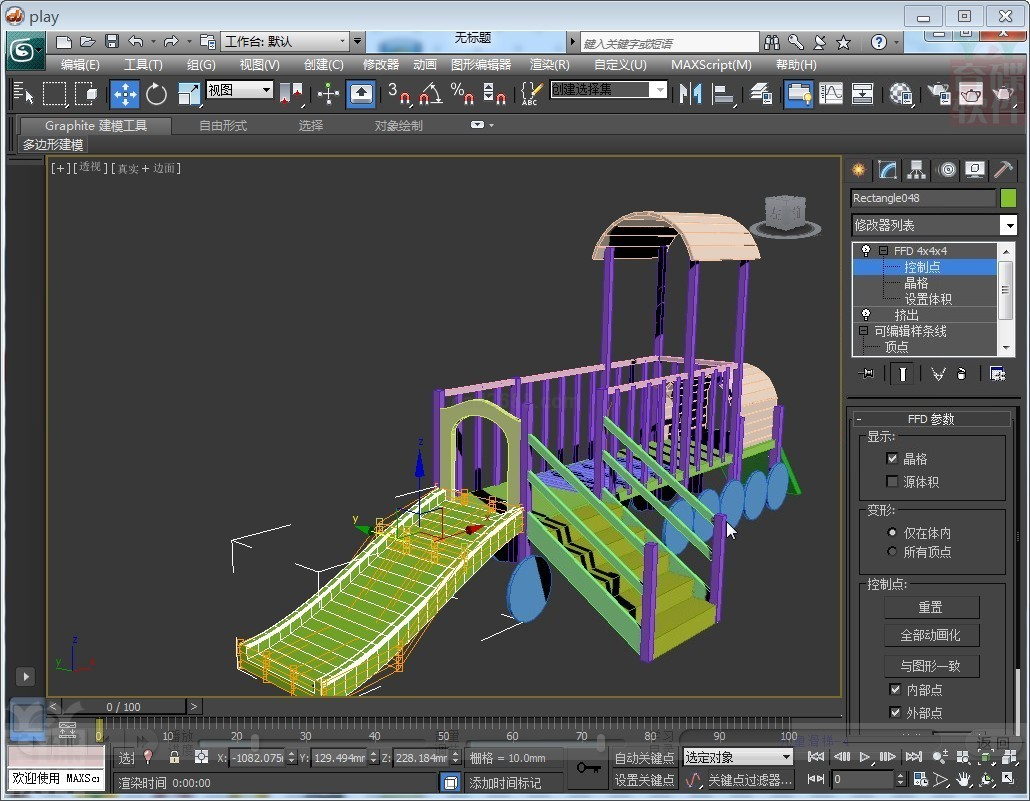This screenshot has width=1030, height=801.
Task: Click the green object color swatch
Action: tap(1008, 198)
